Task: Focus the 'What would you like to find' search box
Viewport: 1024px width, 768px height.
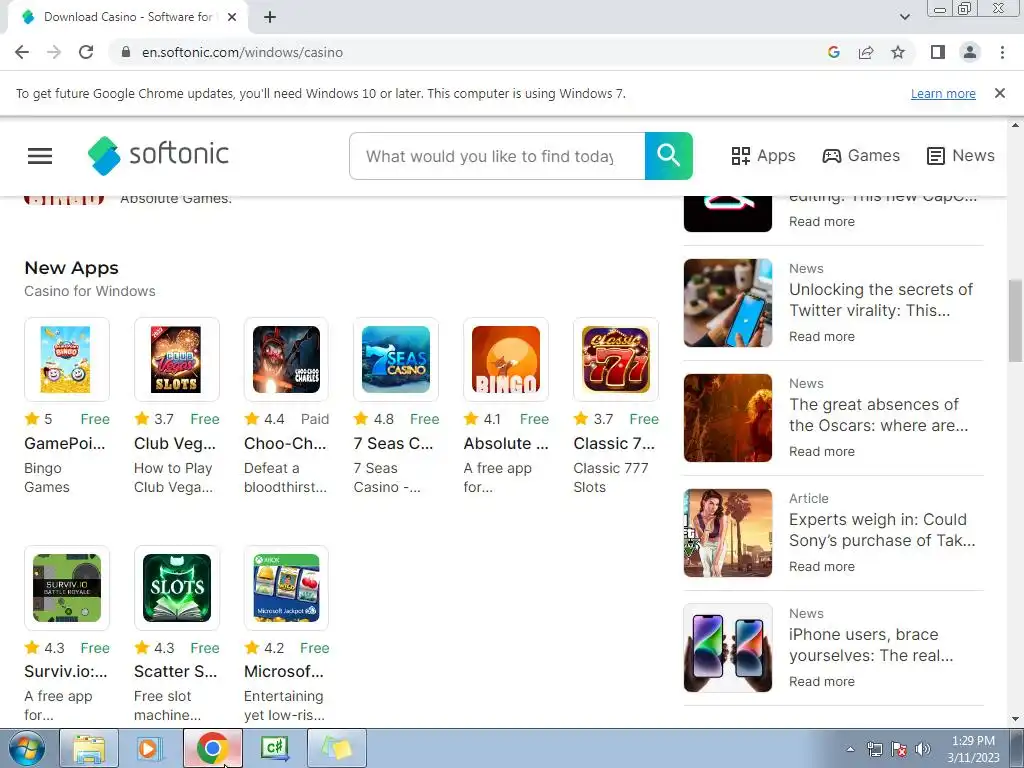Action: click(497, 156)
